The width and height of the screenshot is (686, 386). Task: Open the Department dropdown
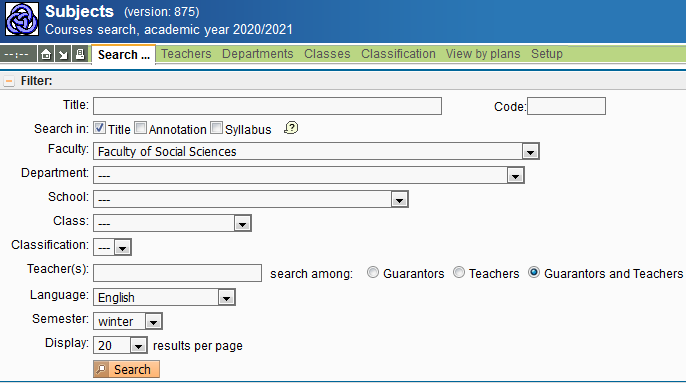click(309, 175)
